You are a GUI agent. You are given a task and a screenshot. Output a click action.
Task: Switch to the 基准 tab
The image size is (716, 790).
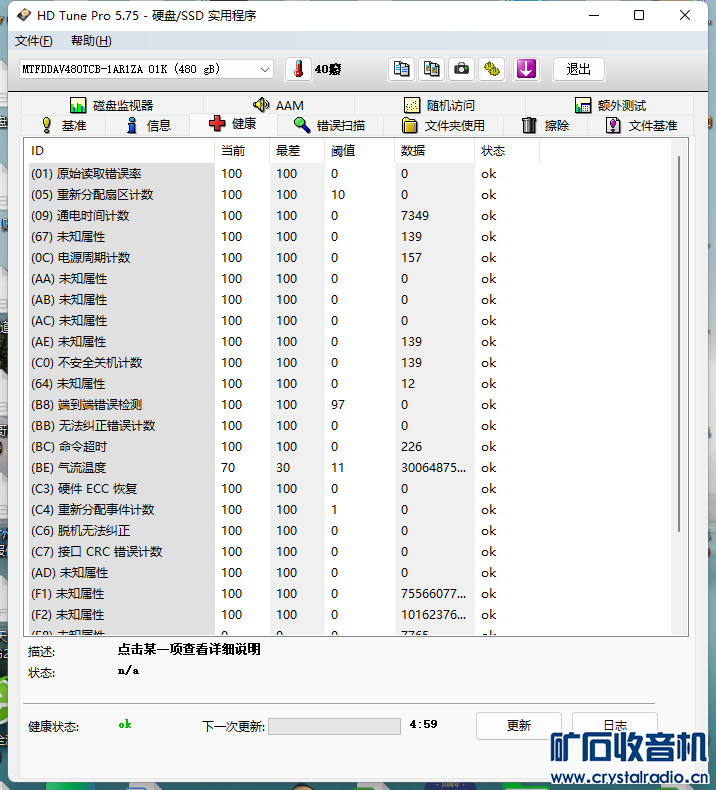coord(63,125)
